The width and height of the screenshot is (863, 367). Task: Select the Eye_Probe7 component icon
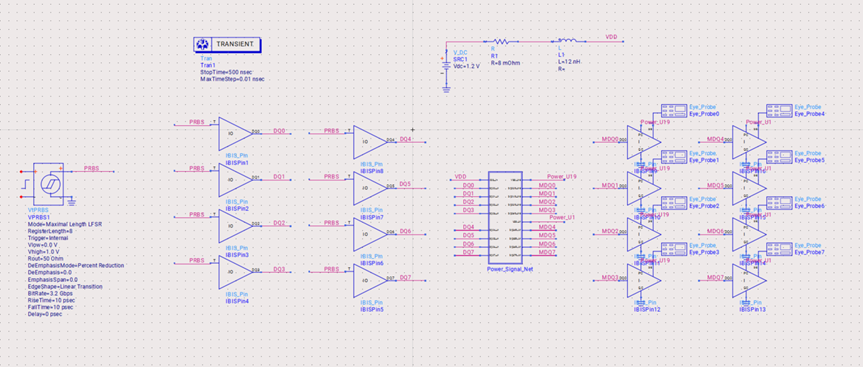tap(779, 248)
